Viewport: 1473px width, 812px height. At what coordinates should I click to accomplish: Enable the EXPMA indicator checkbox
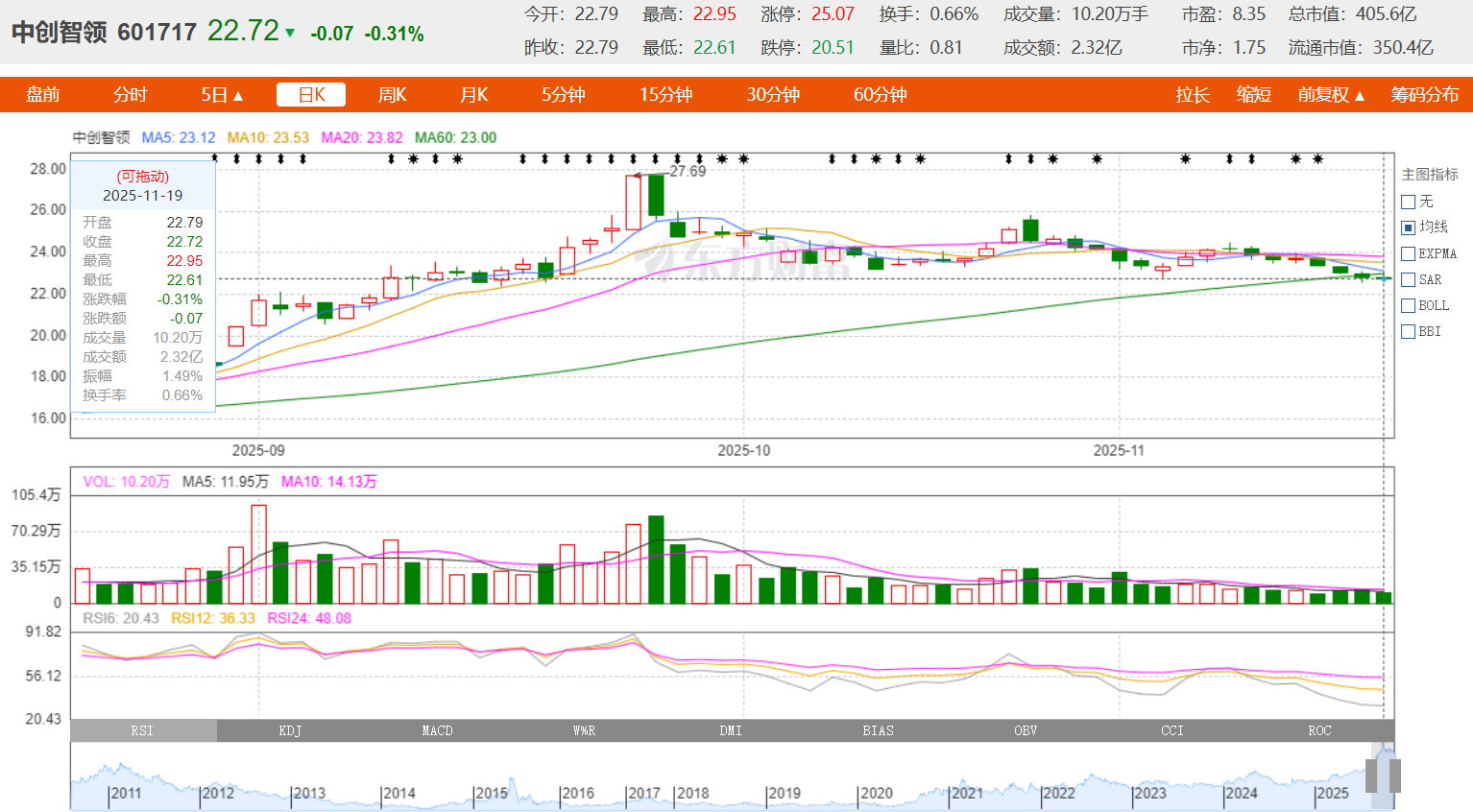pyautogui.click(x=1409, y=253)
